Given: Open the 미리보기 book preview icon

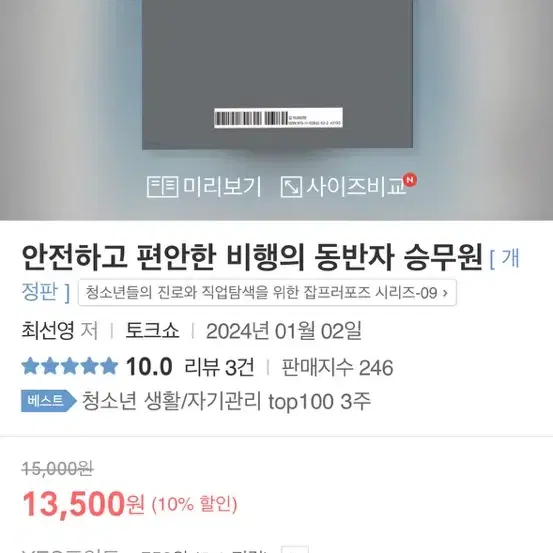Looking at the screenshot, I should click(x=162, y=187).
